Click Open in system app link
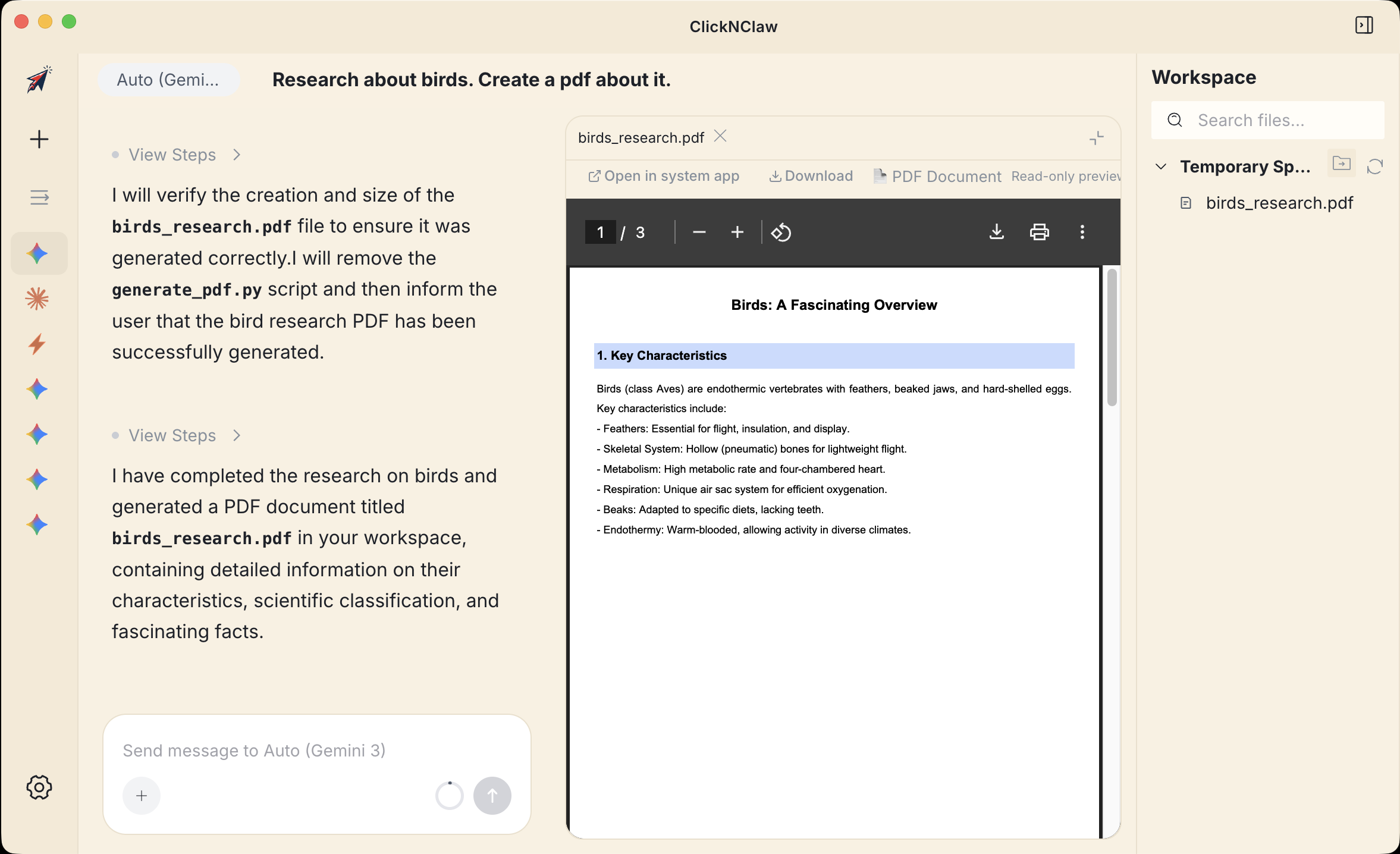 [664, 176]
